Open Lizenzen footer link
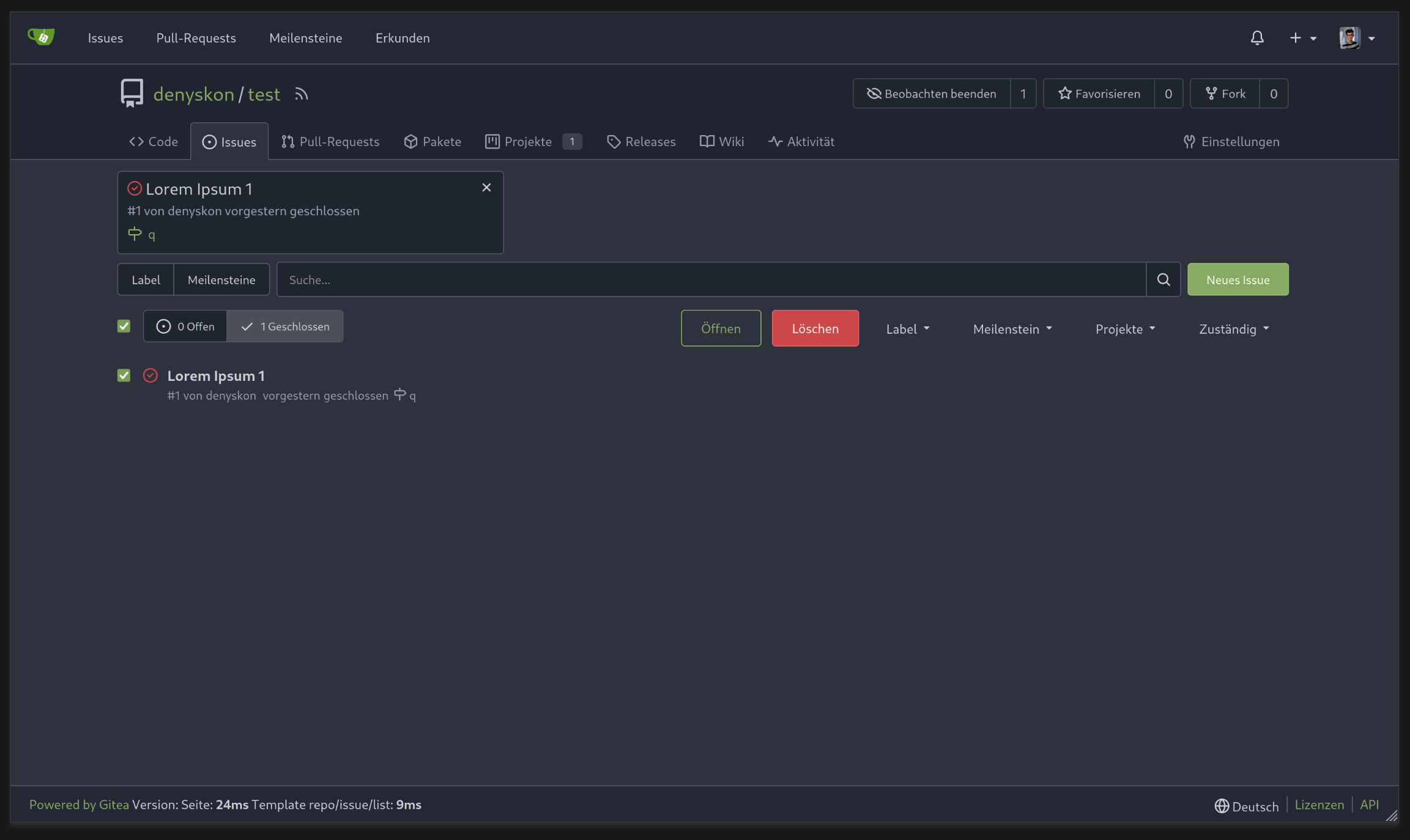Image resolution: width=1410 pixels, height=840 pixels. pos(1319,805)
